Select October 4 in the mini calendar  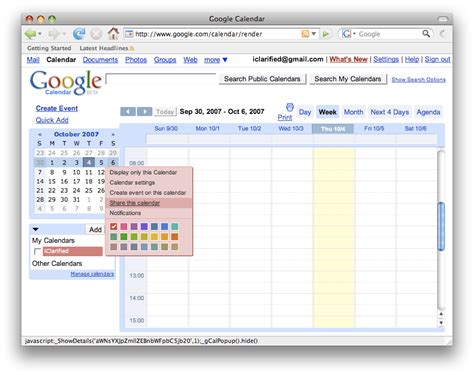[x=89, y=163]
